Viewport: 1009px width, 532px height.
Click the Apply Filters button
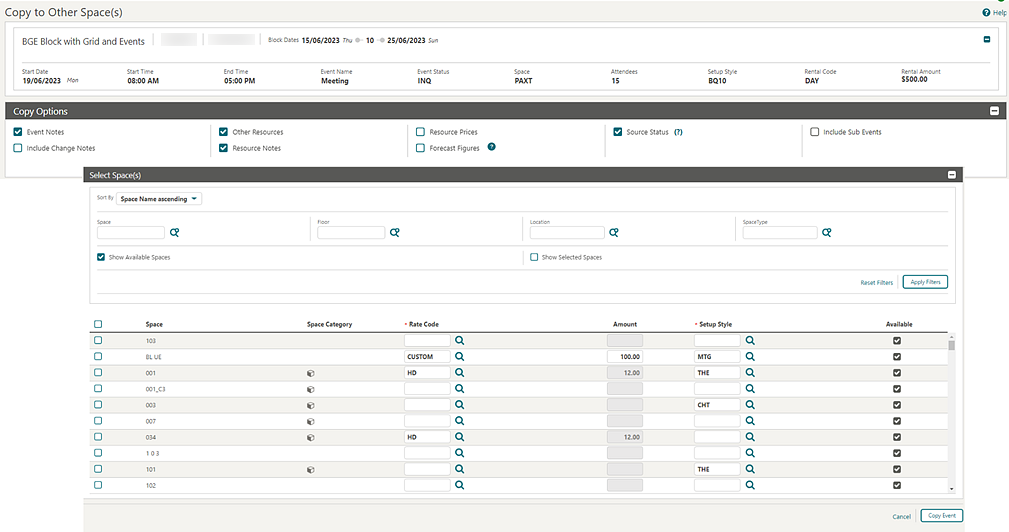click(924, 283)
